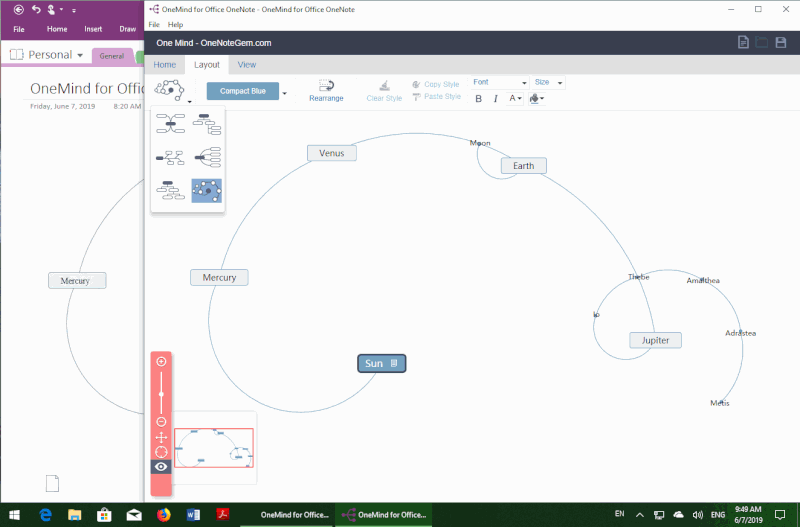This screenshot has height=527, width=800.
Task: Click the Adrastea subtopic label
Action: [x=740, y=333]
